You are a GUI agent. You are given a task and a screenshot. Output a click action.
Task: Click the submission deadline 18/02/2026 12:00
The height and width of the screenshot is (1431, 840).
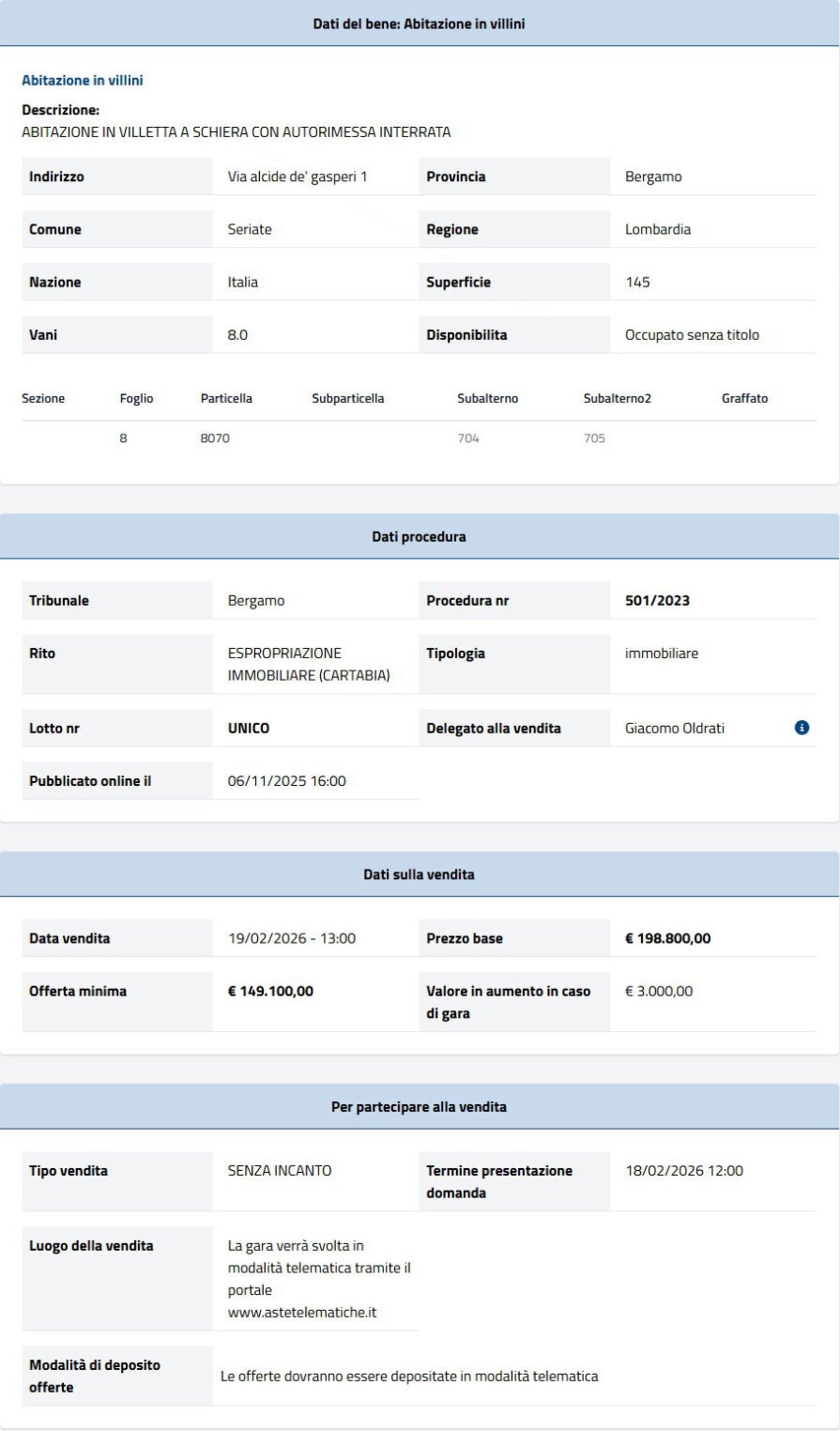pos(684,1171)
